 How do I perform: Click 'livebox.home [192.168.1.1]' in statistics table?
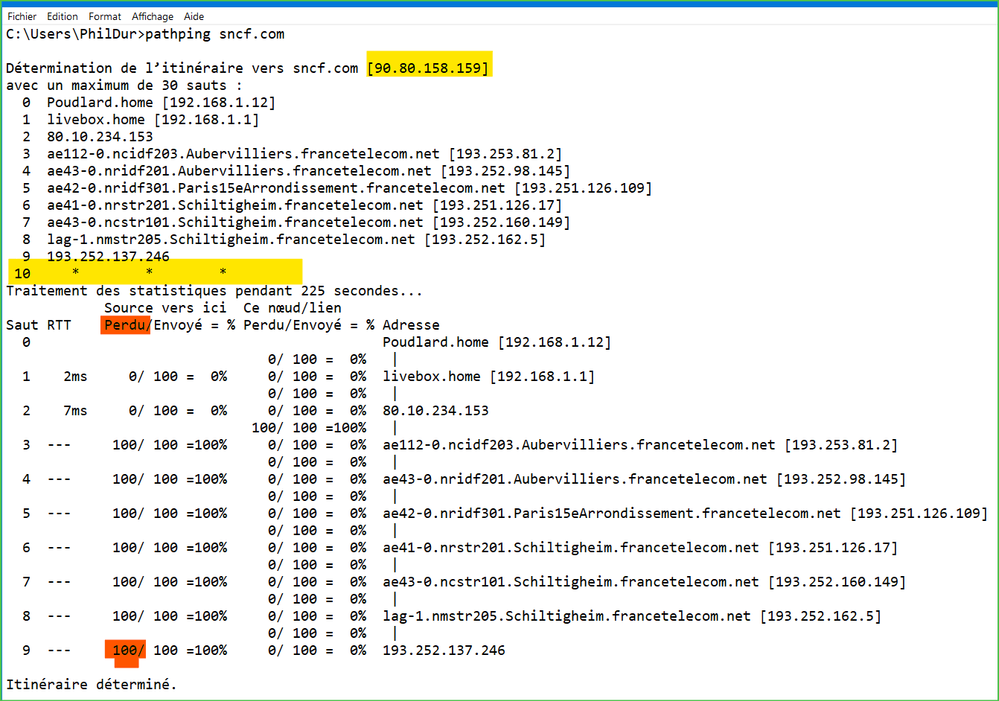489,377
